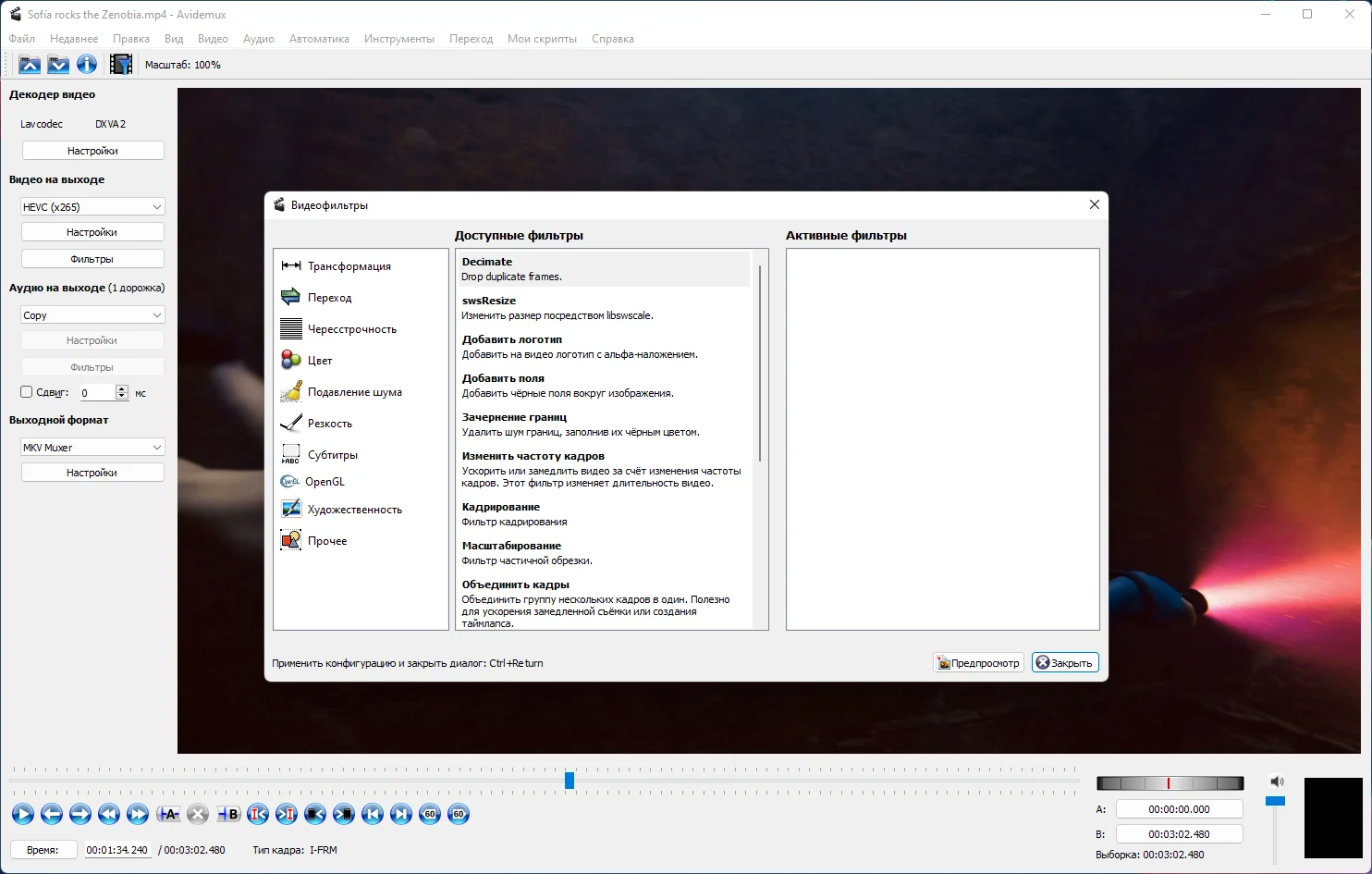Open the video file toolbar icon
This screenshot has width=1372, height=874.
30,64
